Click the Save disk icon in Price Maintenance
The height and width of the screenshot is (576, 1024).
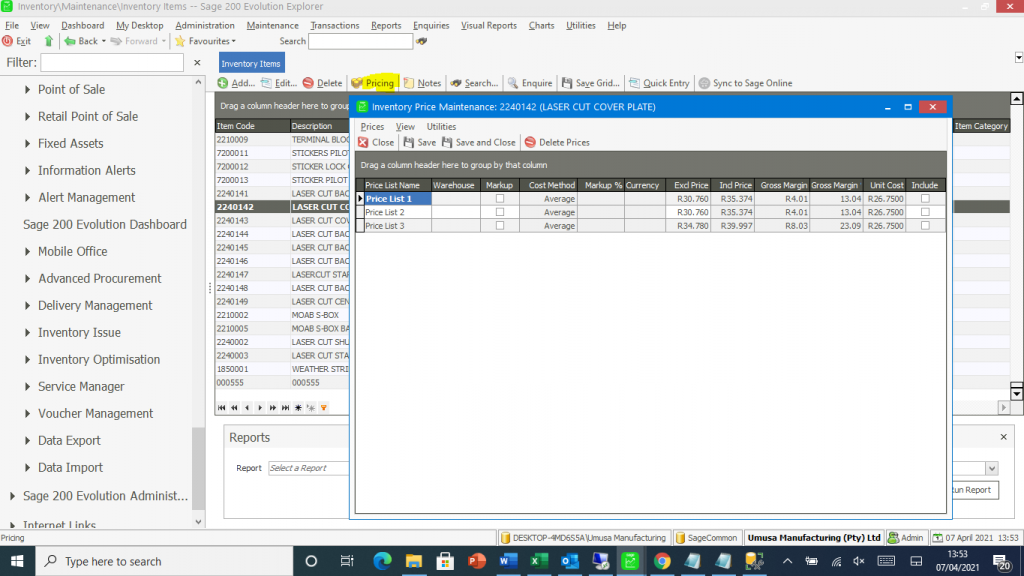pos(409,142)
